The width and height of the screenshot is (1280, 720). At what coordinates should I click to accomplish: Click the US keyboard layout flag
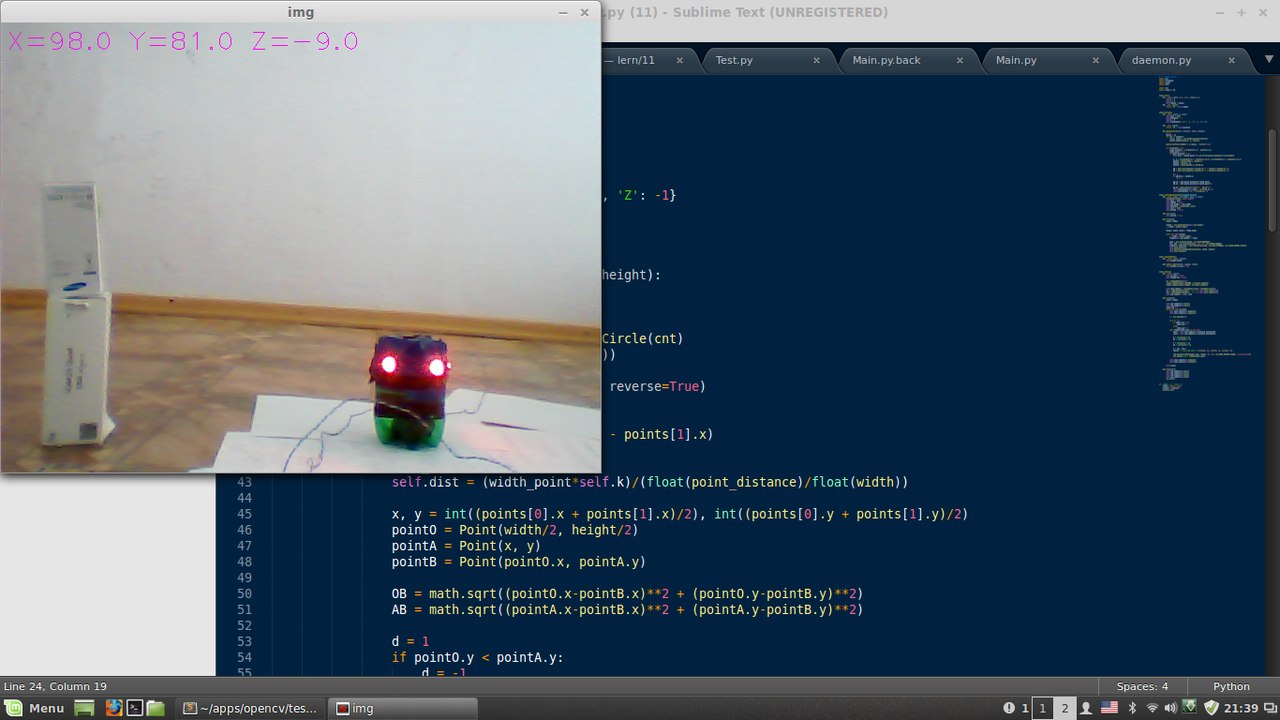click(1109, 708)
